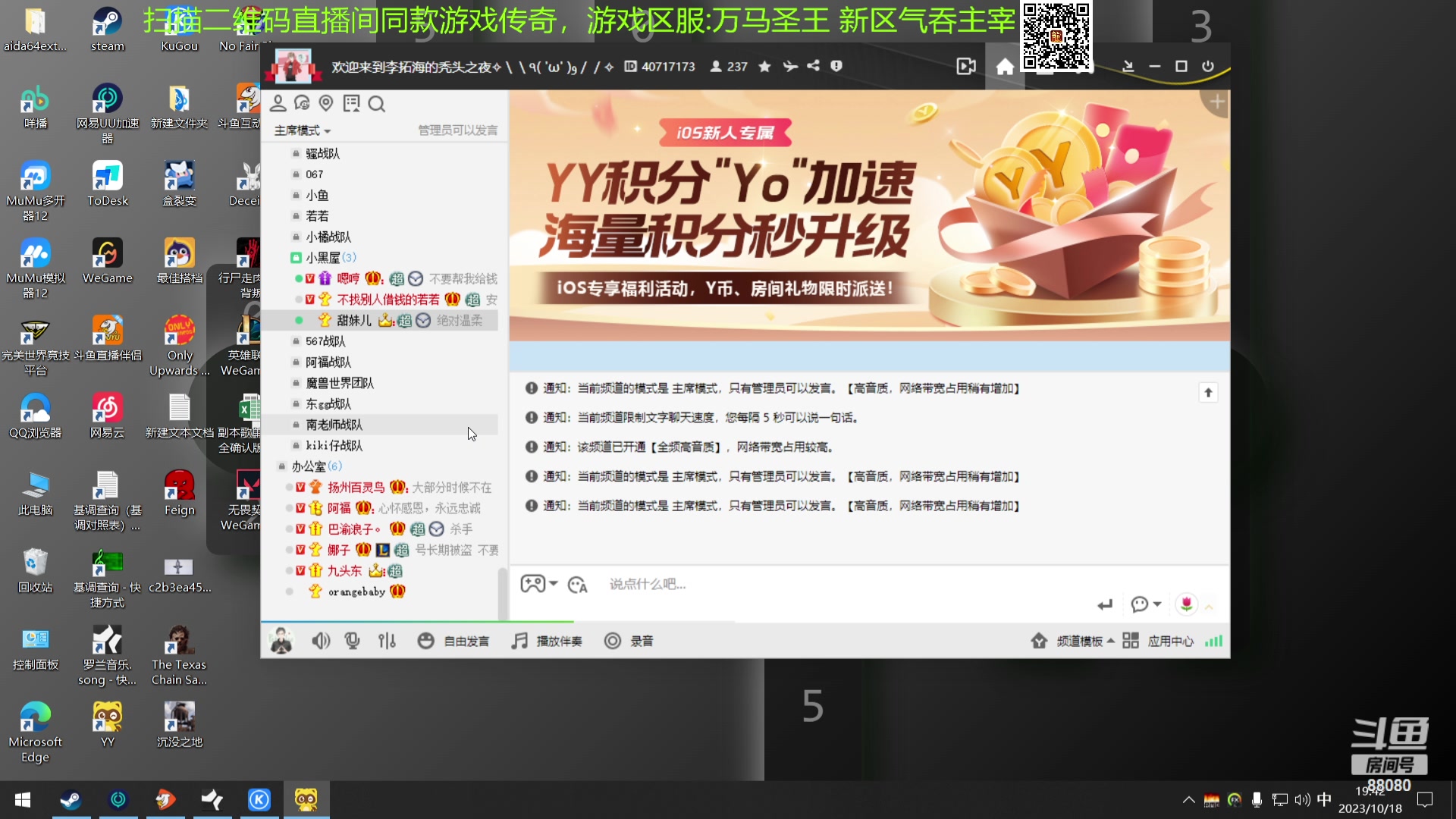The image size is (1456, 819).
Task: Open 应用中心 app center
Action: [x=1169, y=641]
